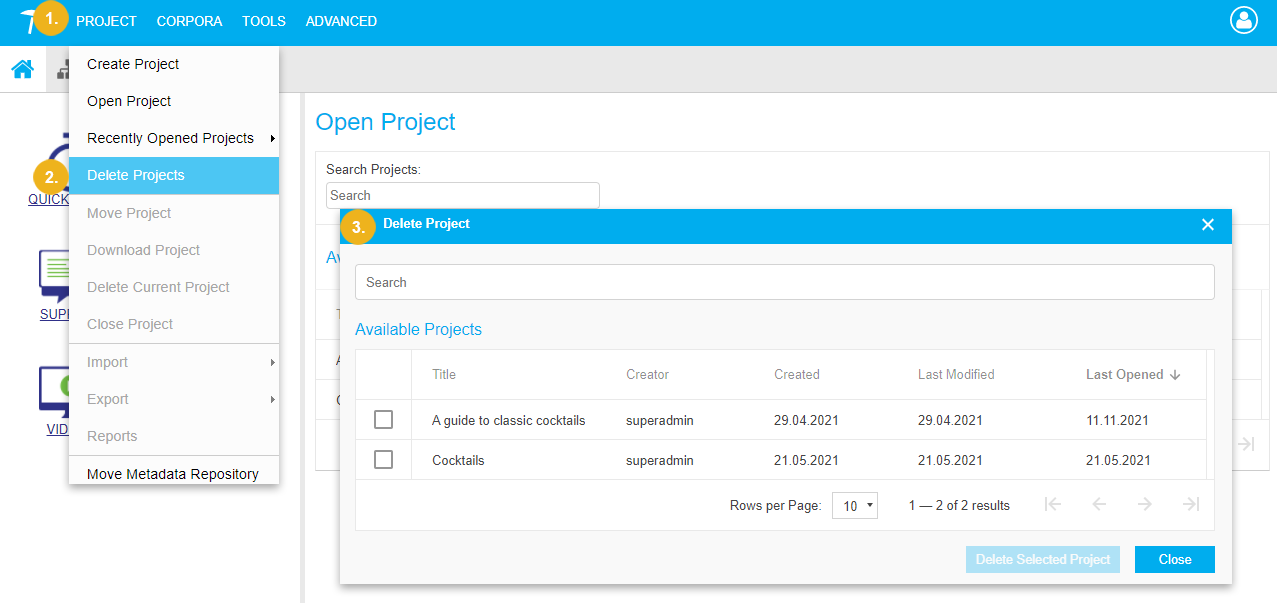This screenshot has height=603, width=1277.
Task: Expand the Import submenu
Action: pyautogui.click(x=173, y=362)
